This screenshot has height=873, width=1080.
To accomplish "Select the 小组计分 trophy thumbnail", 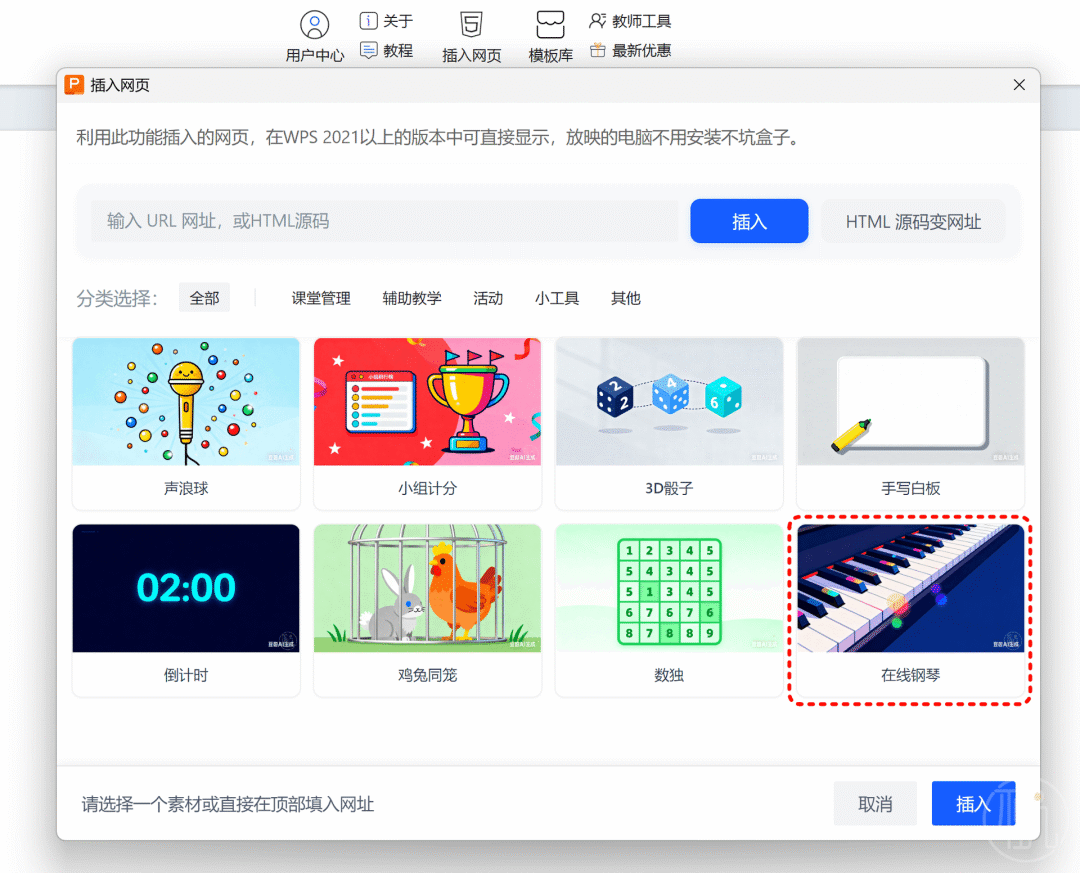I will (x=427, y=402).
